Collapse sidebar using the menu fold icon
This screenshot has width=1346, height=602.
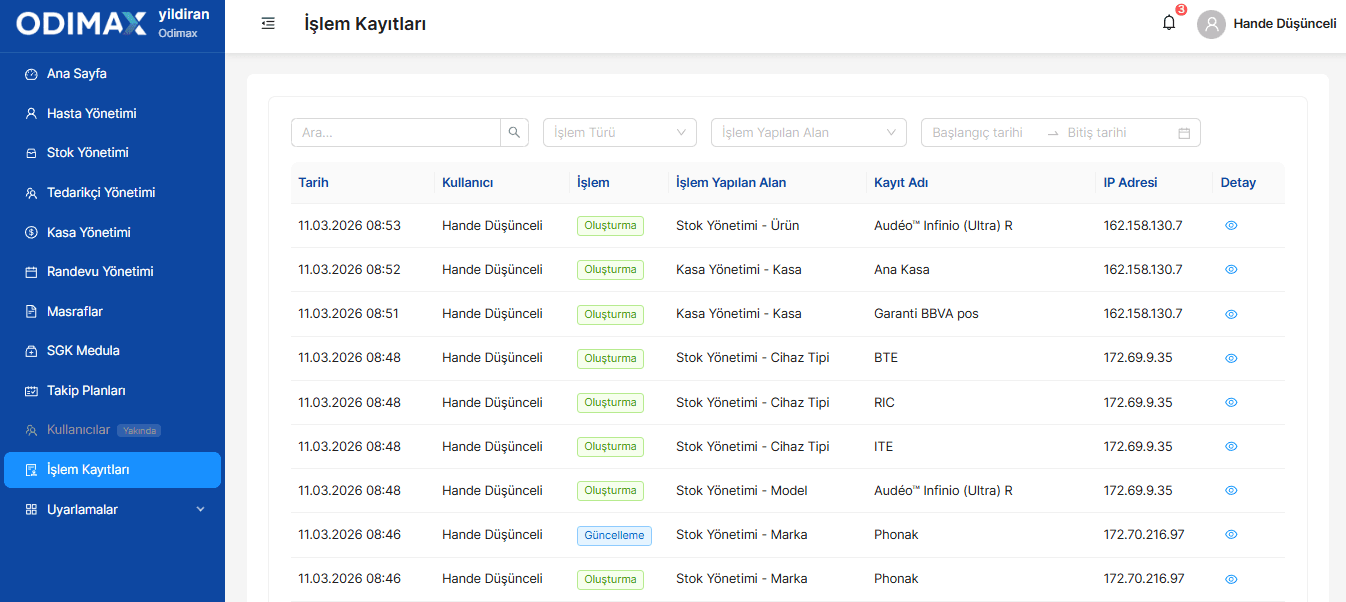pos(268,23)
